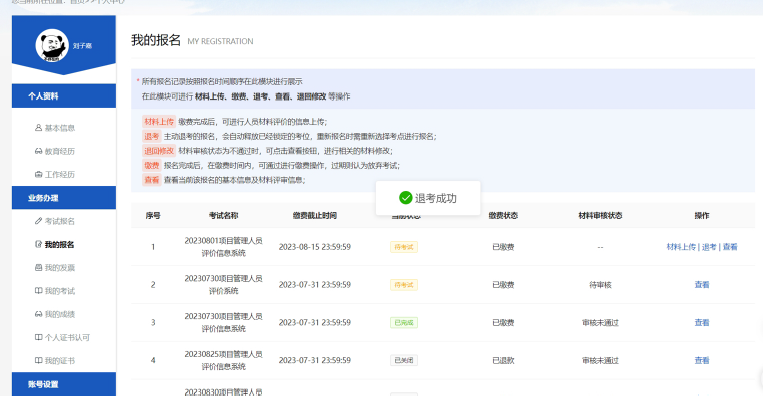The width and height of the screenshot is (763, 396).
Task: Click the pencil icon beside 考试报名
Action: [x=38, y=221]
